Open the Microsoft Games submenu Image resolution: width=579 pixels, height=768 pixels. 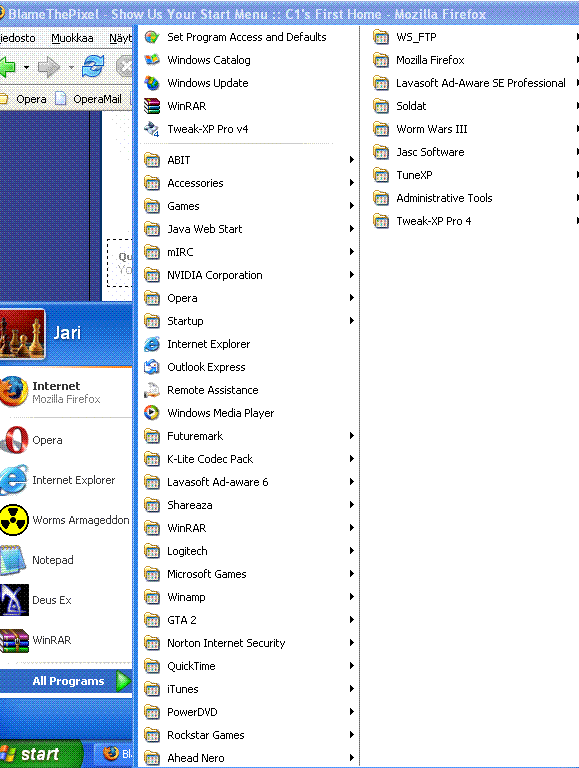pyautogui.click(x=248, y=574)
